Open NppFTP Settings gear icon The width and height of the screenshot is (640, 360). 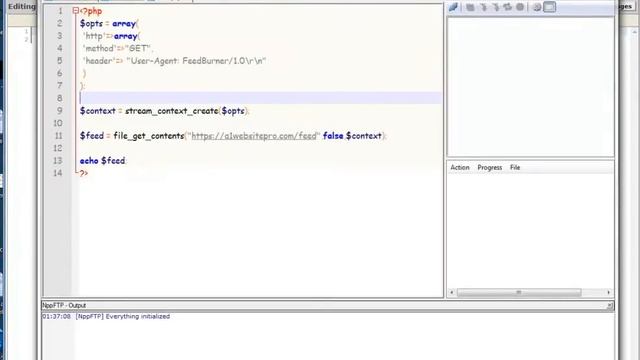(537, 7)
